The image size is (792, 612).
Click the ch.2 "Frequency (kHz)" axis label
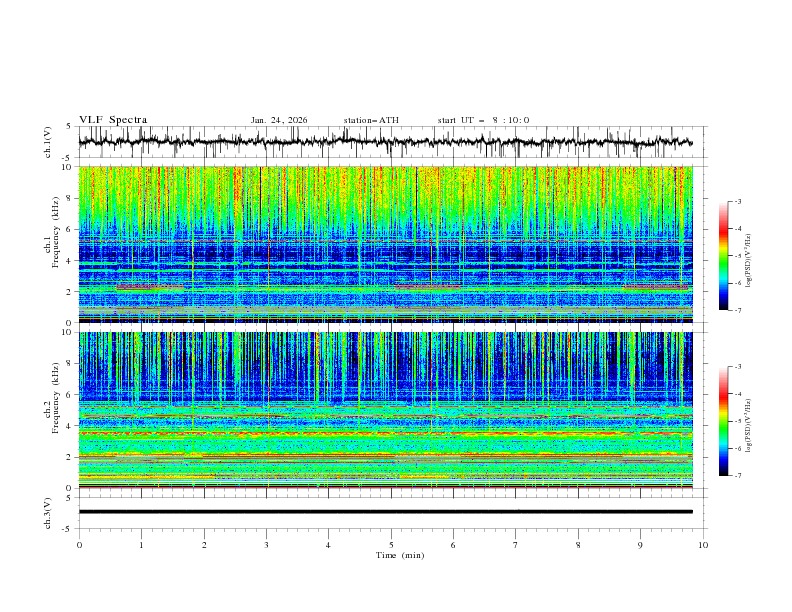[x=56, y=398]
